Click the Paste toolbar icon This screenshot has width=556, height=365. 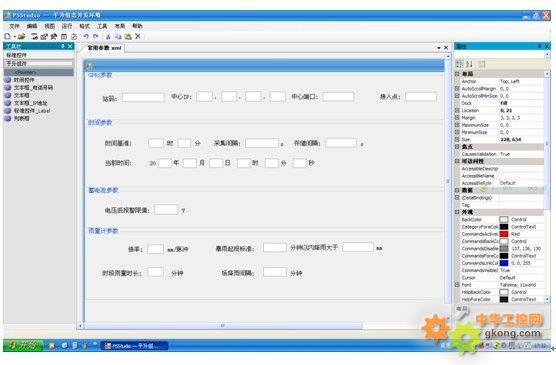[128, 36]
